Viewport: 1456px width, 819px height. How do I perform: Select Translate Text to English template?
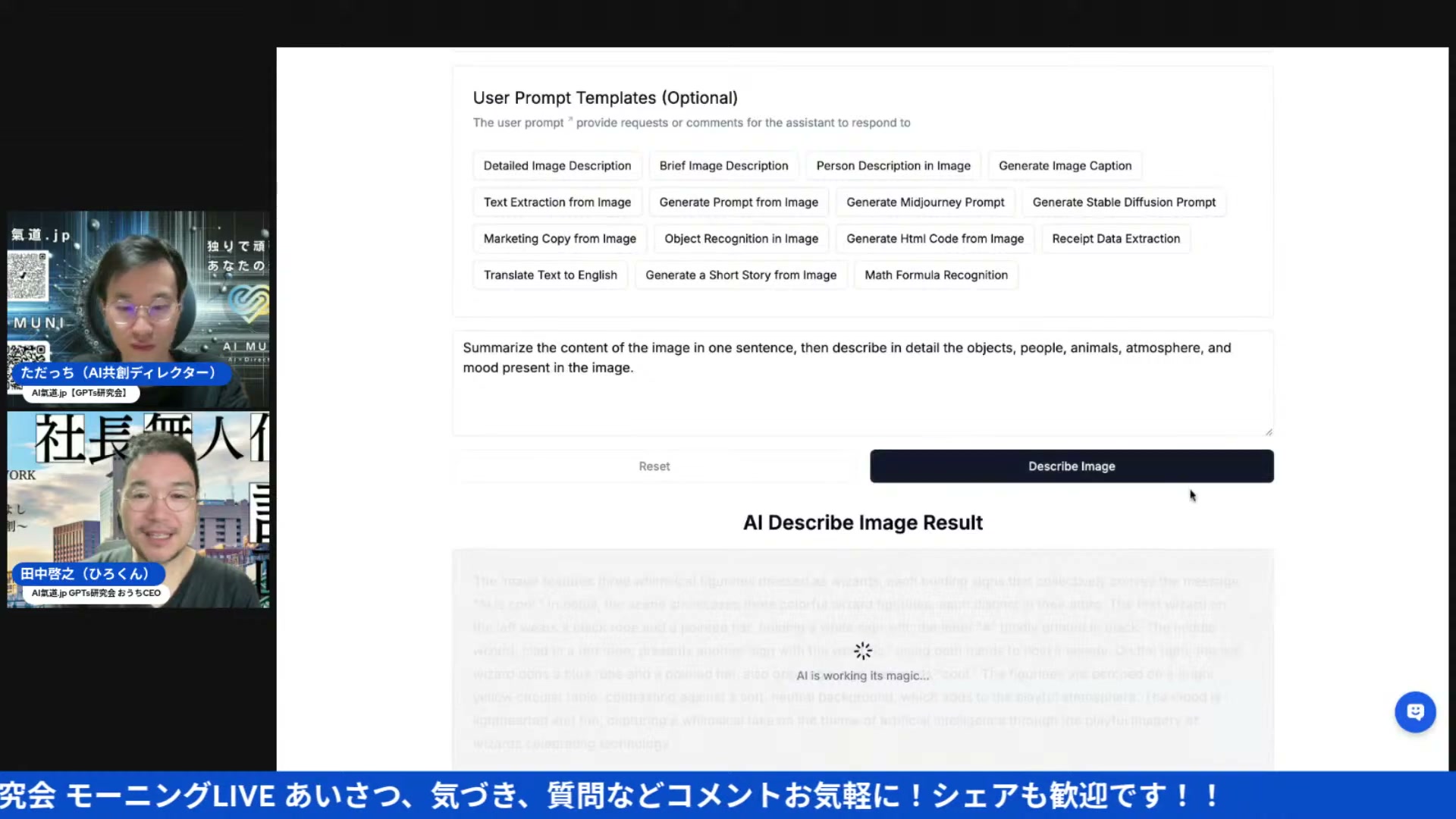click(x=551, y=275)
